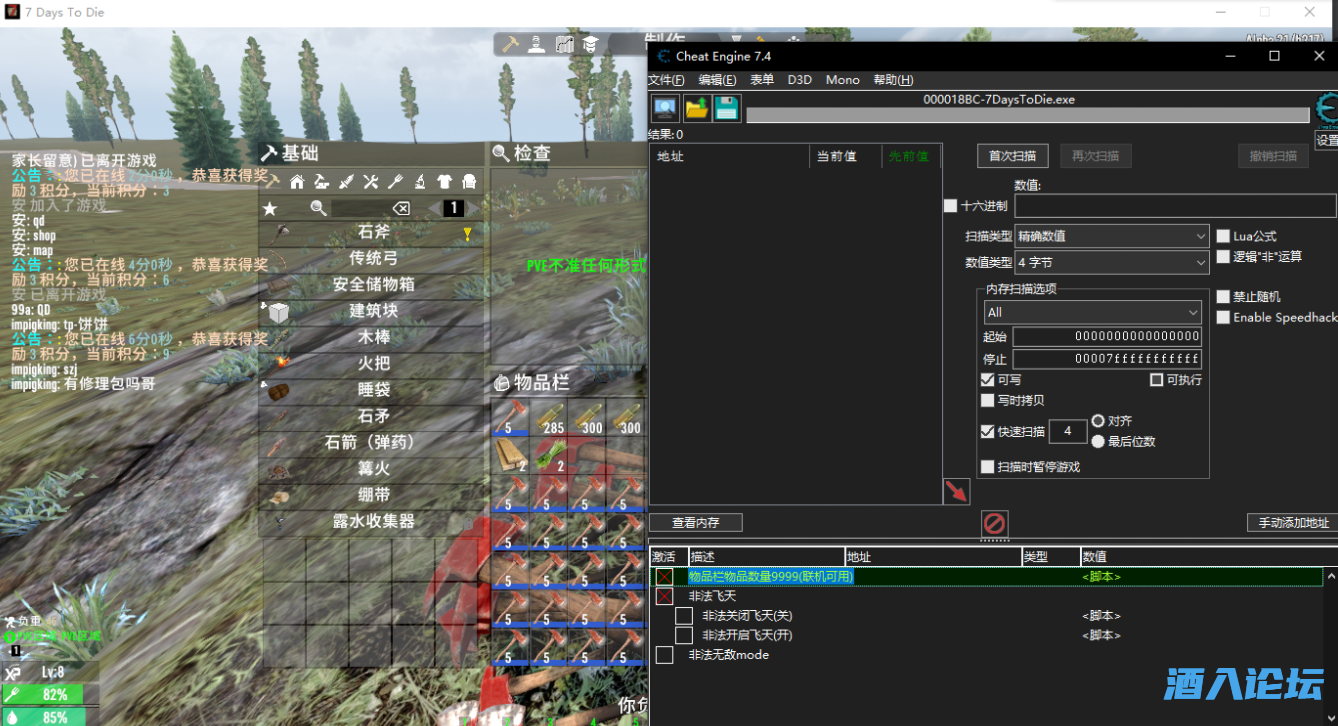Screen dimensions: 1338x726
Task: Select the fork food category icon
Action: [395, 182]
